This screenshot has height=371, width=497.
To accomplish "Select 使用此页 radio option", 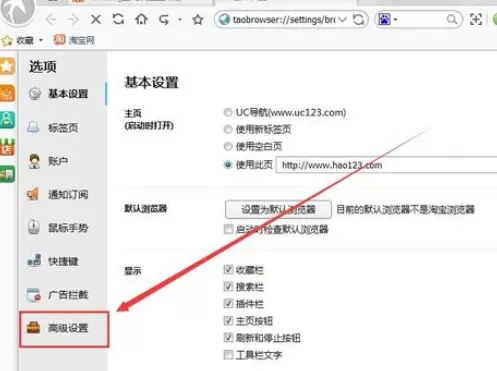I will tap(228, 165).
